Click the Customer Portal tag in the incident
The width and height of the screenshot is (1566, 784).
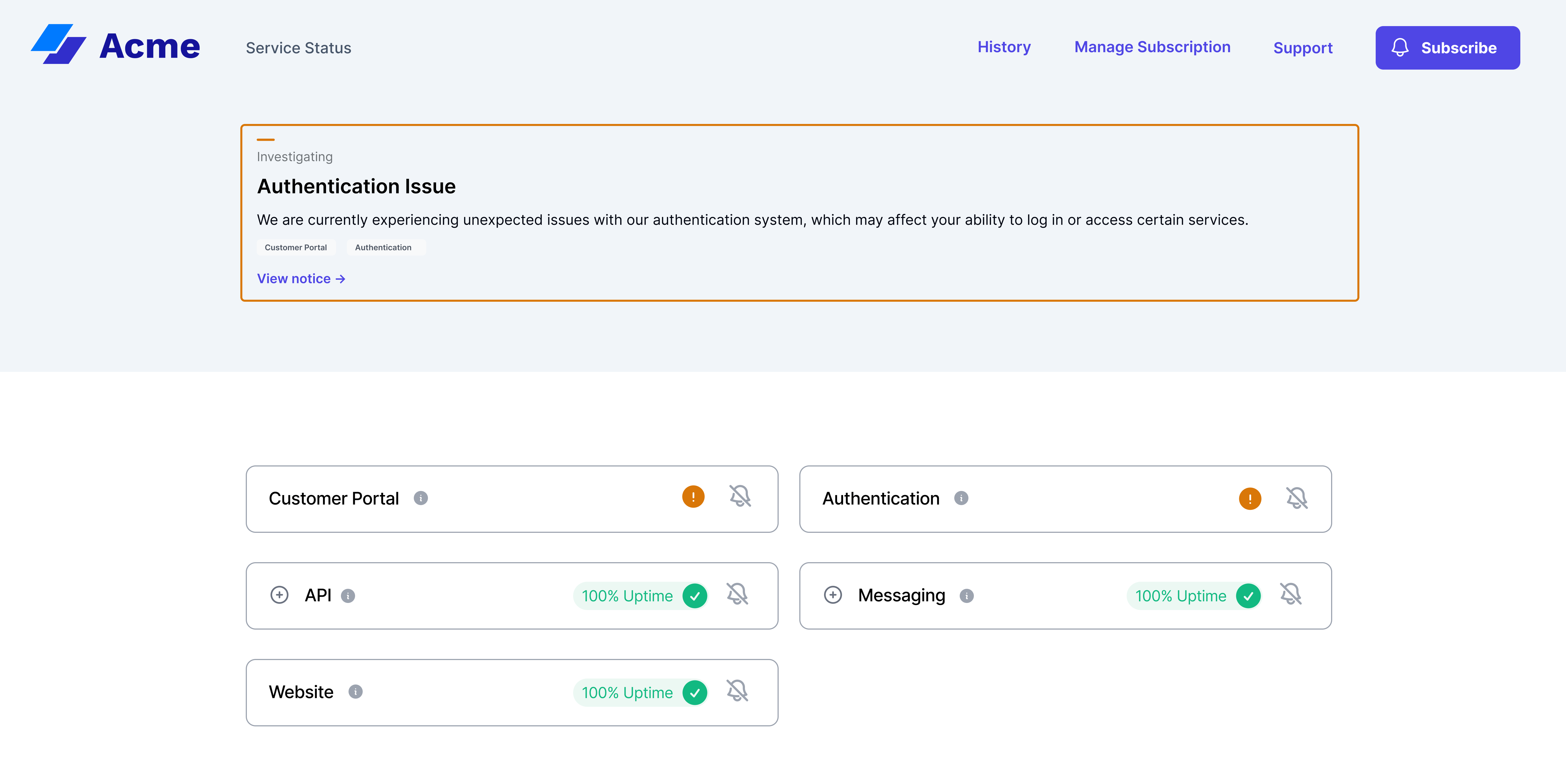296,247
